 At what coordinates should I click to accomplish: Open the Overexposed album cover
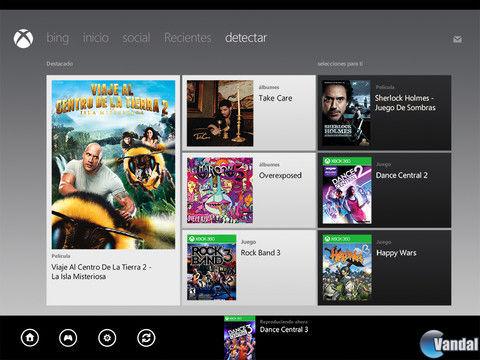(x=220, y=190)
